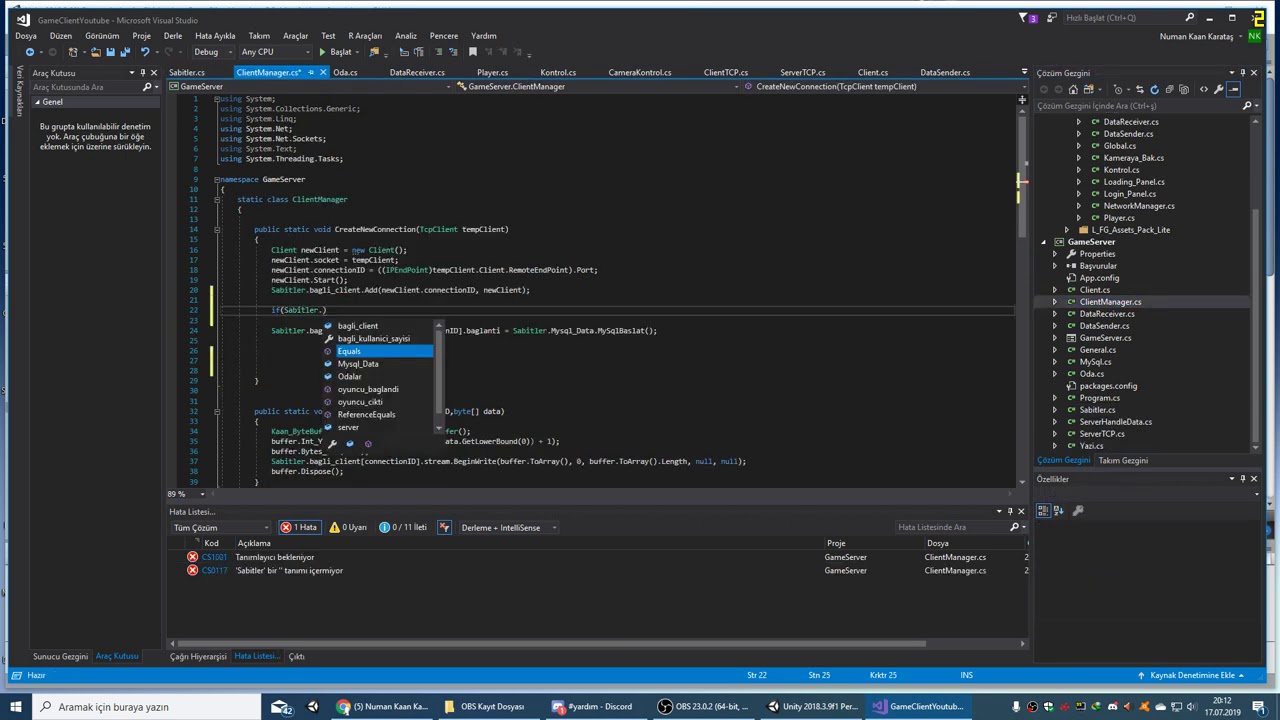Image resolution: width=1280 pixels, height=720 pixels.
Task: Expand the L_FG_Assets_Pack_Lite folder
Action: 1067,230
